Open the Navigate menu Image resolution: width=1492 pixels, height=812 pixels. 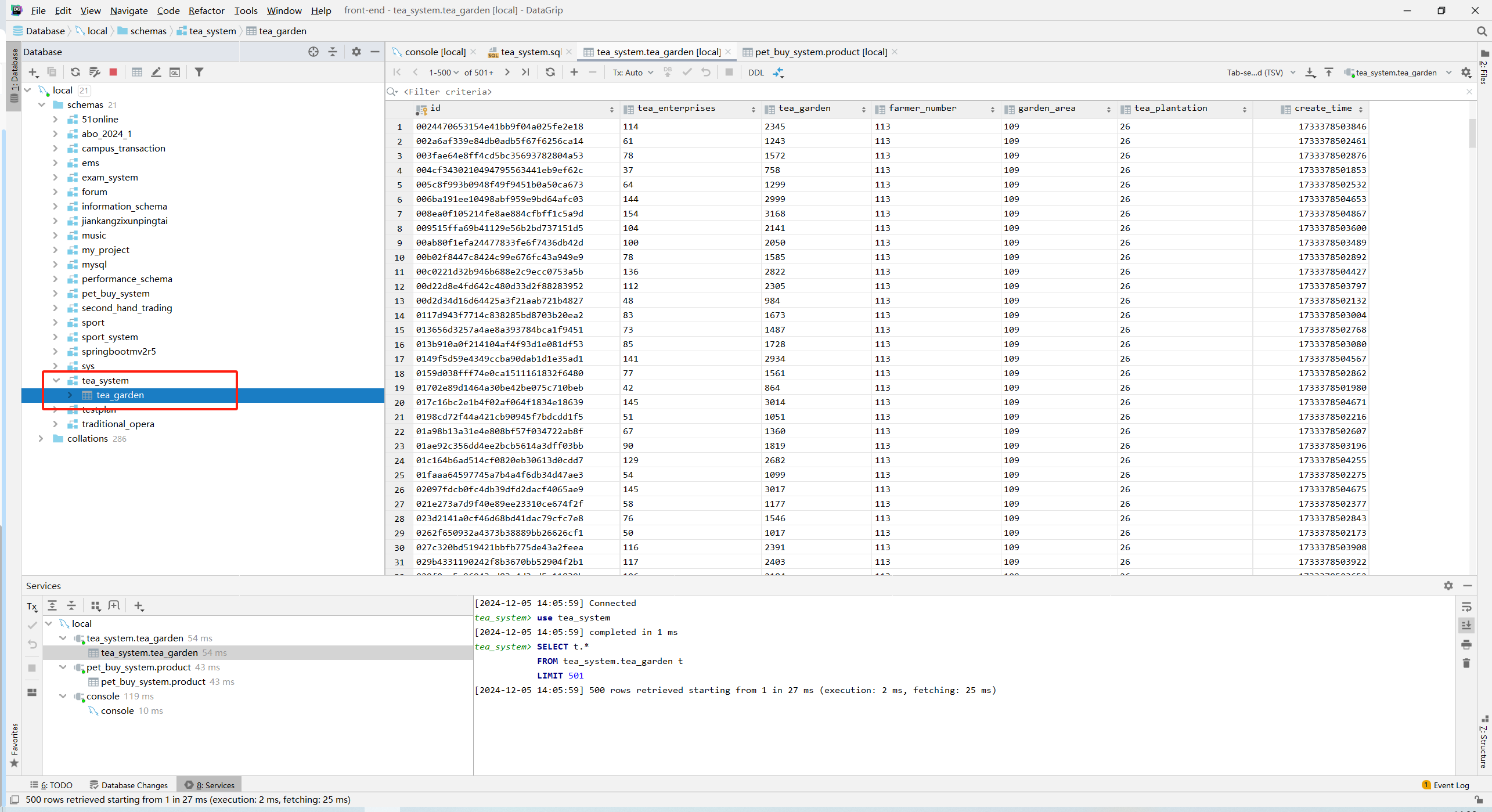tap(129, 10)
